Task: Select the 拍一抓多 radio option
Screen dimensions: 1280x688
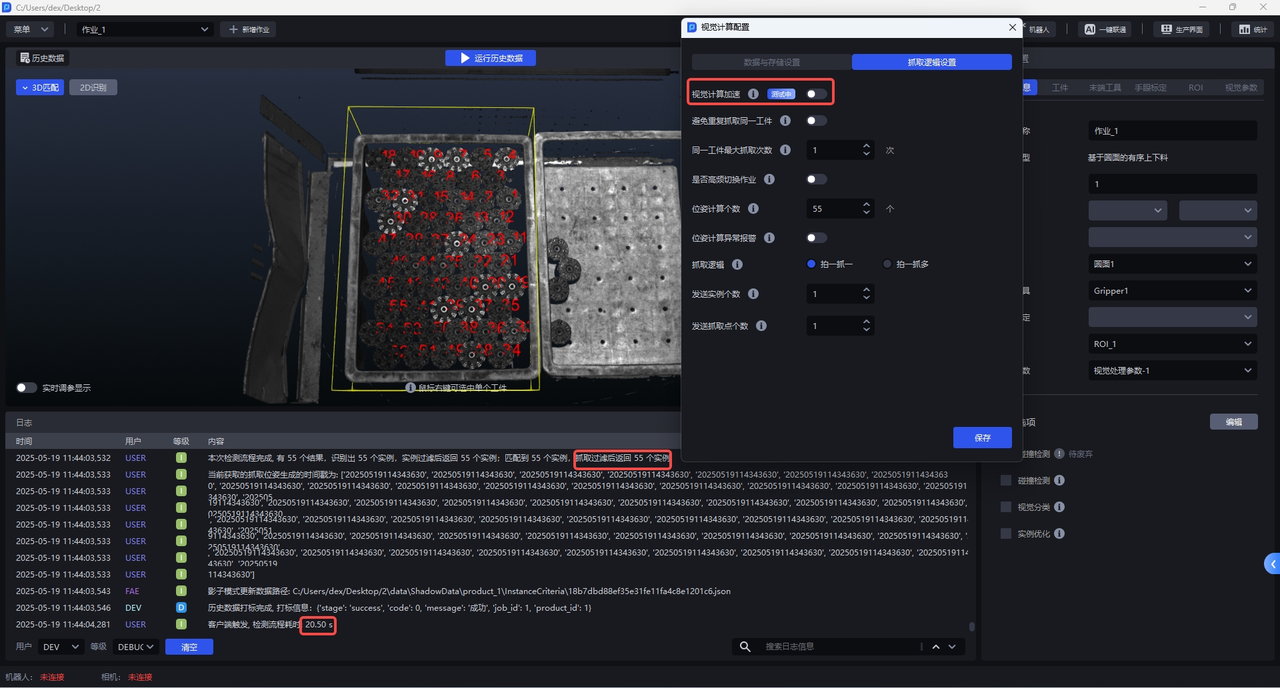Action: coord(887,264)
